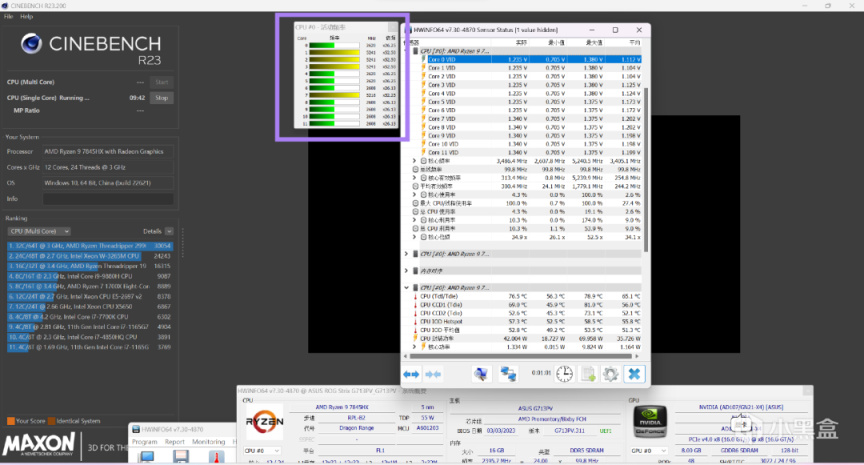The height and width of the screenshot is (465, 864).
Task: Click the NVIDIA GeForce logo in HWiNFO summary
Action: click(650, 423)
